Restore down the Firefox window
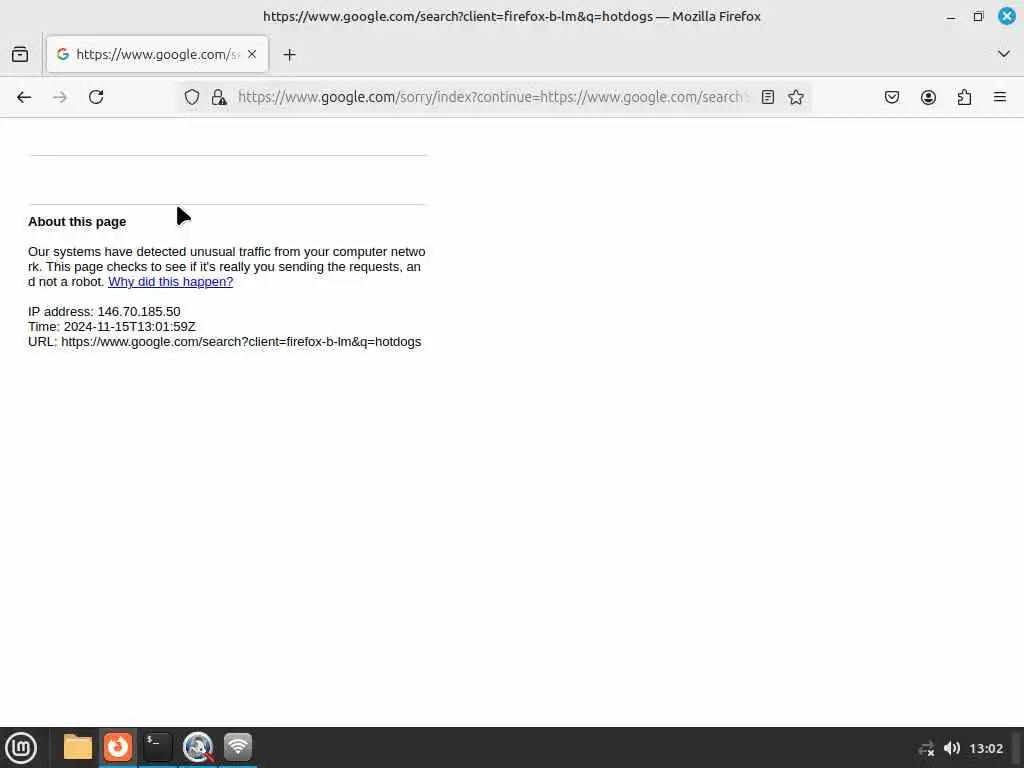This screenshot has height=768, width=1024. 978,17
